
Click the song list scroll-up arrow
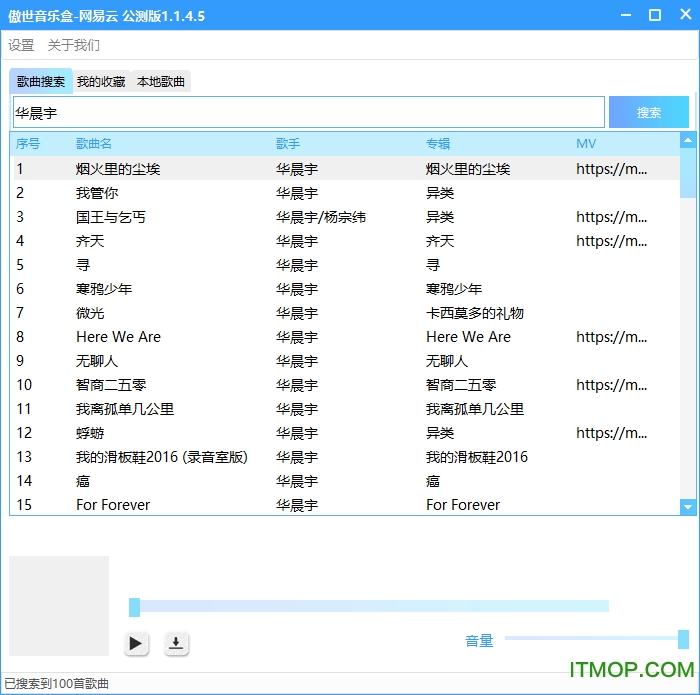click(688, 140)
